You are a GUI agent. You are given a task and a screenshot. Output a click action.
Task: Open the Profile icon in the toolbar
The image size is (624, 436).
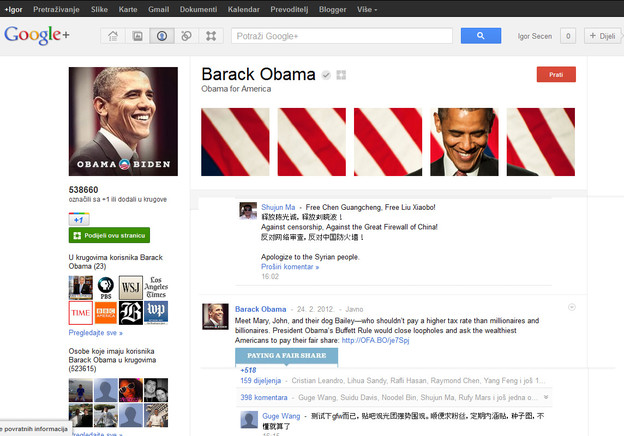point(162,36)
